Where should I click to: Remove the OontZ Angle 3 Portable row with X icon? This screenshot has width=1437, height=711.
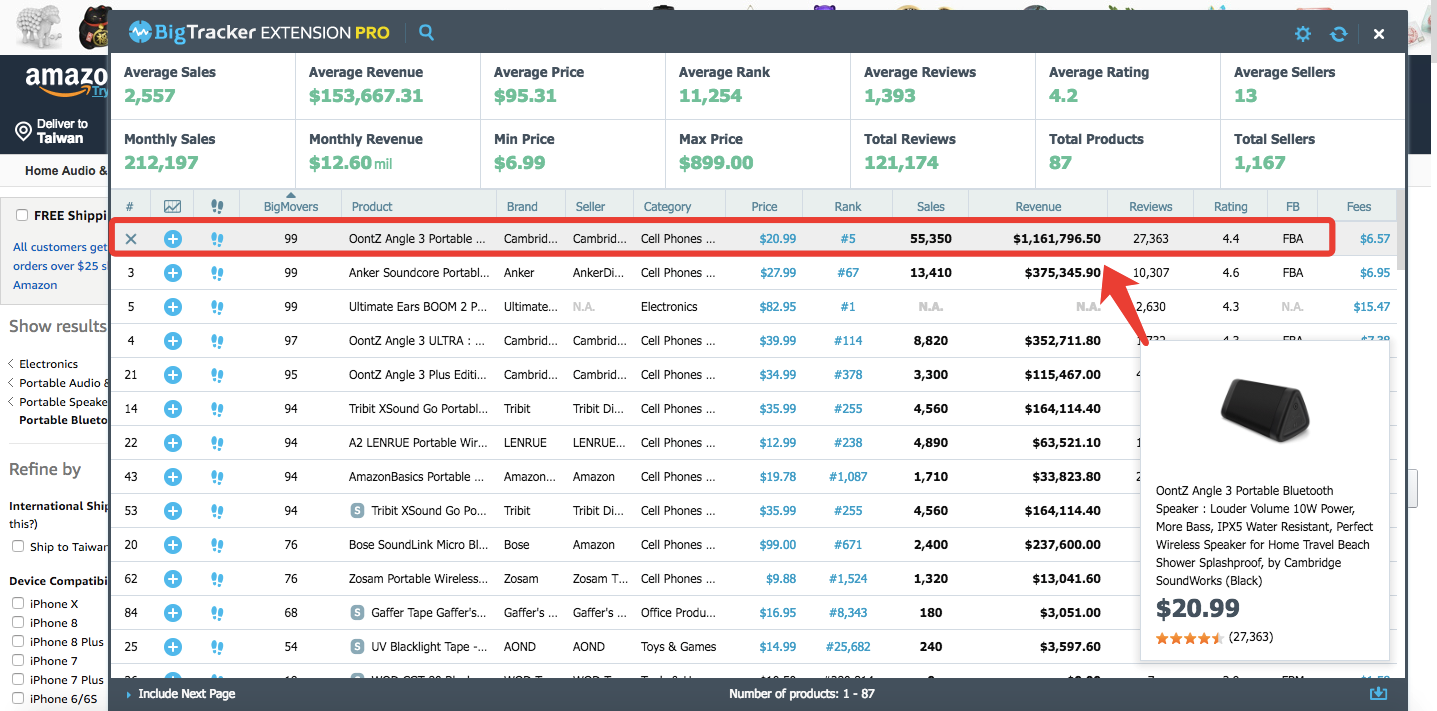click(131, 239)
